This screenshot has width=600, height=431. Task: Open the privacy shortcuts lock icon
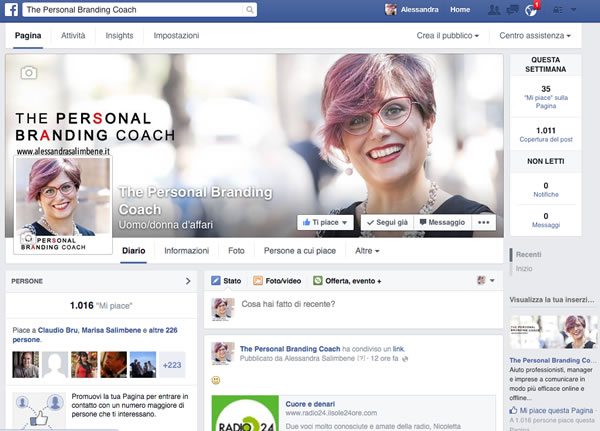point(558,10)
